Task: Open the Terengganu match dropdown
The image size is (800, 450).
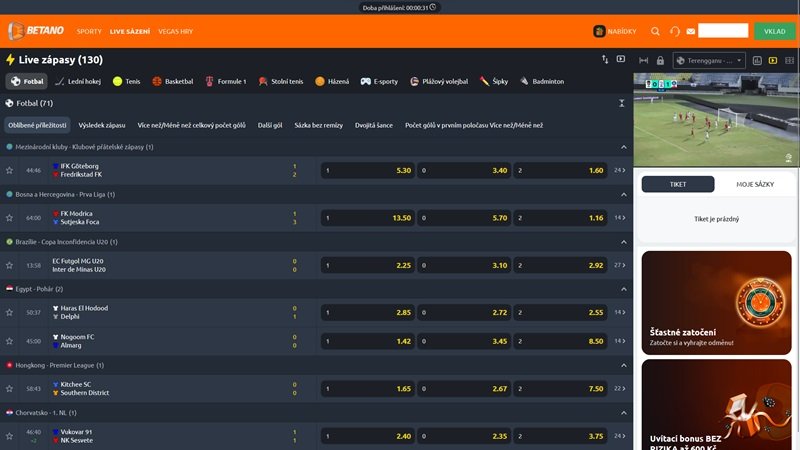Action: click(x=709, y=61)
